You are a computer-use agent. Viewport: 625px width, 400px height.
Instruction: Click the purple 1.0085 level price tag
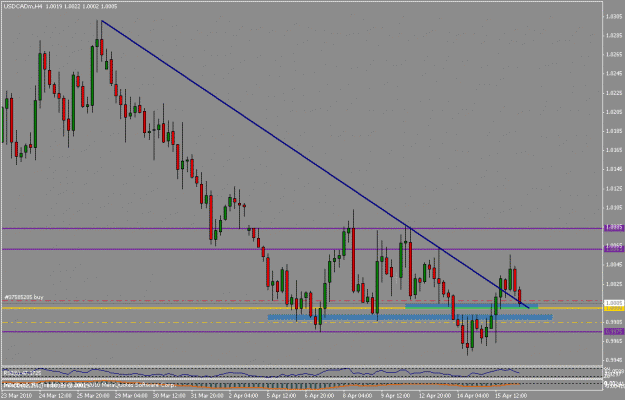pyautogui.click(x=614, y=228)
